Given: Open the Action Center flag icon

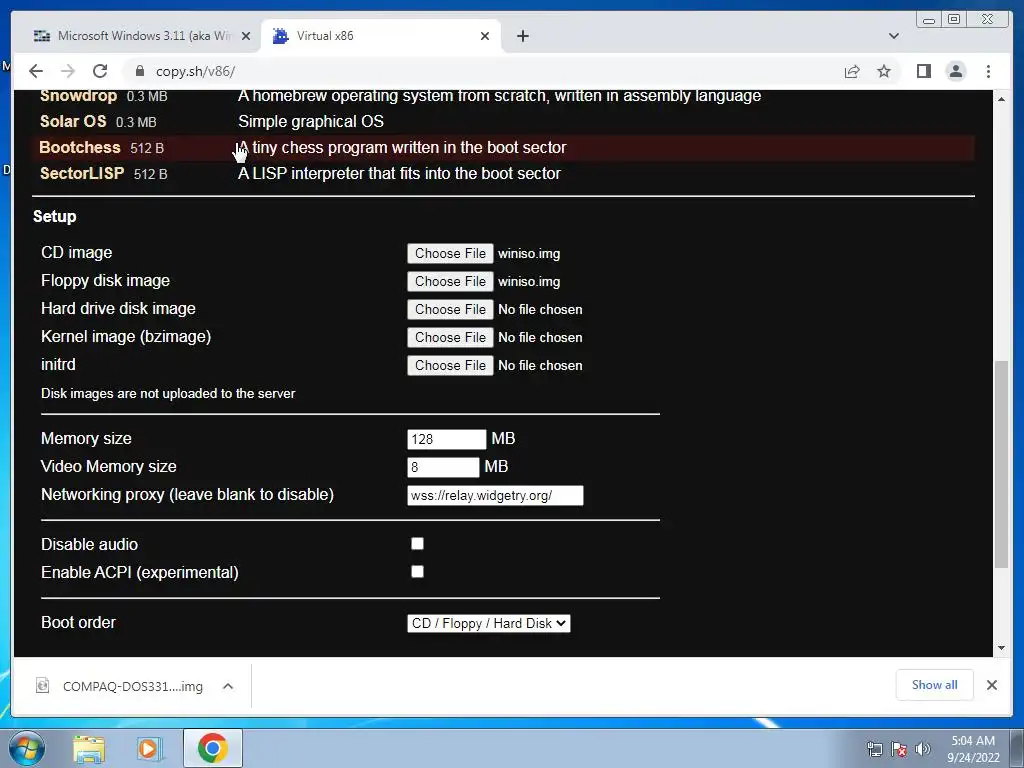Looking at the screenshot, I should coord(899,750).
